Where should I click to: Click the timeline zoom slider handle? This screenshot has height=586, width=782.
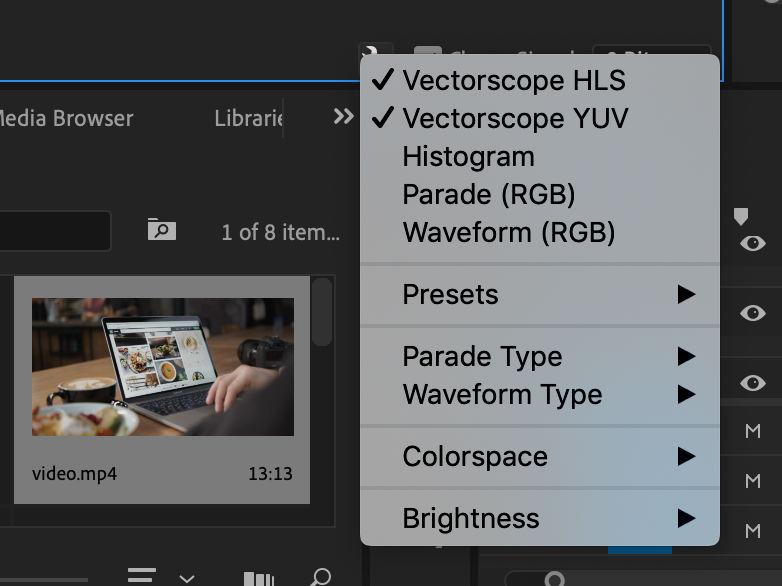[x=553, y=578]
